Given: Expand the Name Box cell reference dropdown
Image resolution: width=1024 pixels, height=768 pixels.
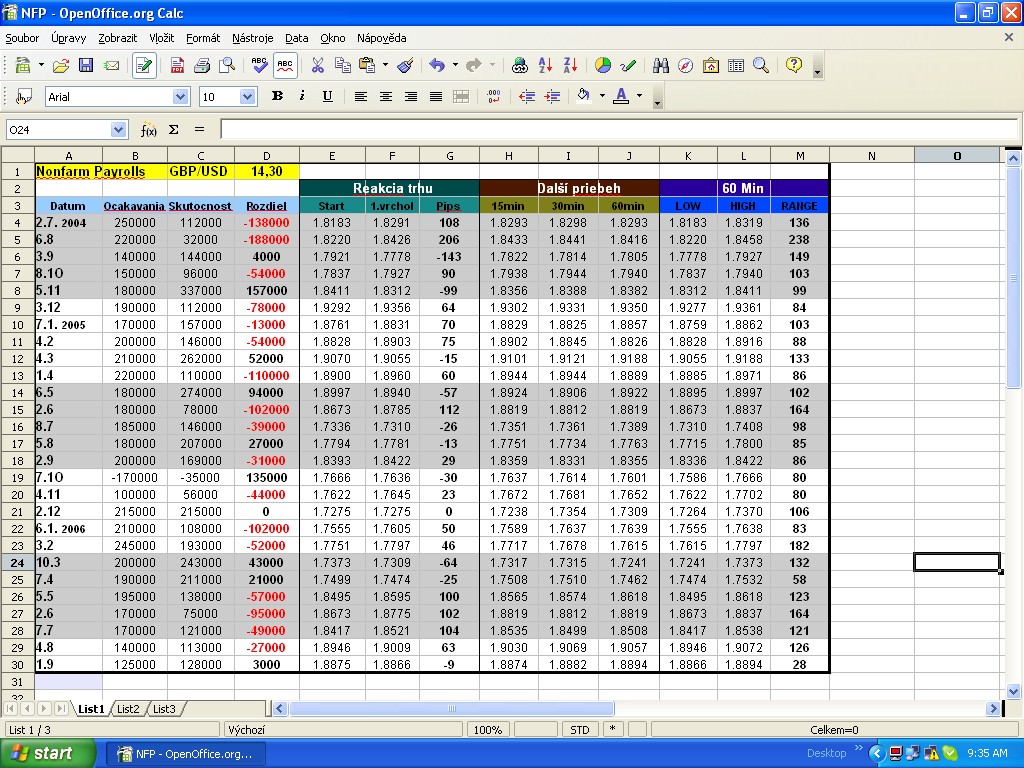Looking at the screenshot, I should (x=119, y=130).
